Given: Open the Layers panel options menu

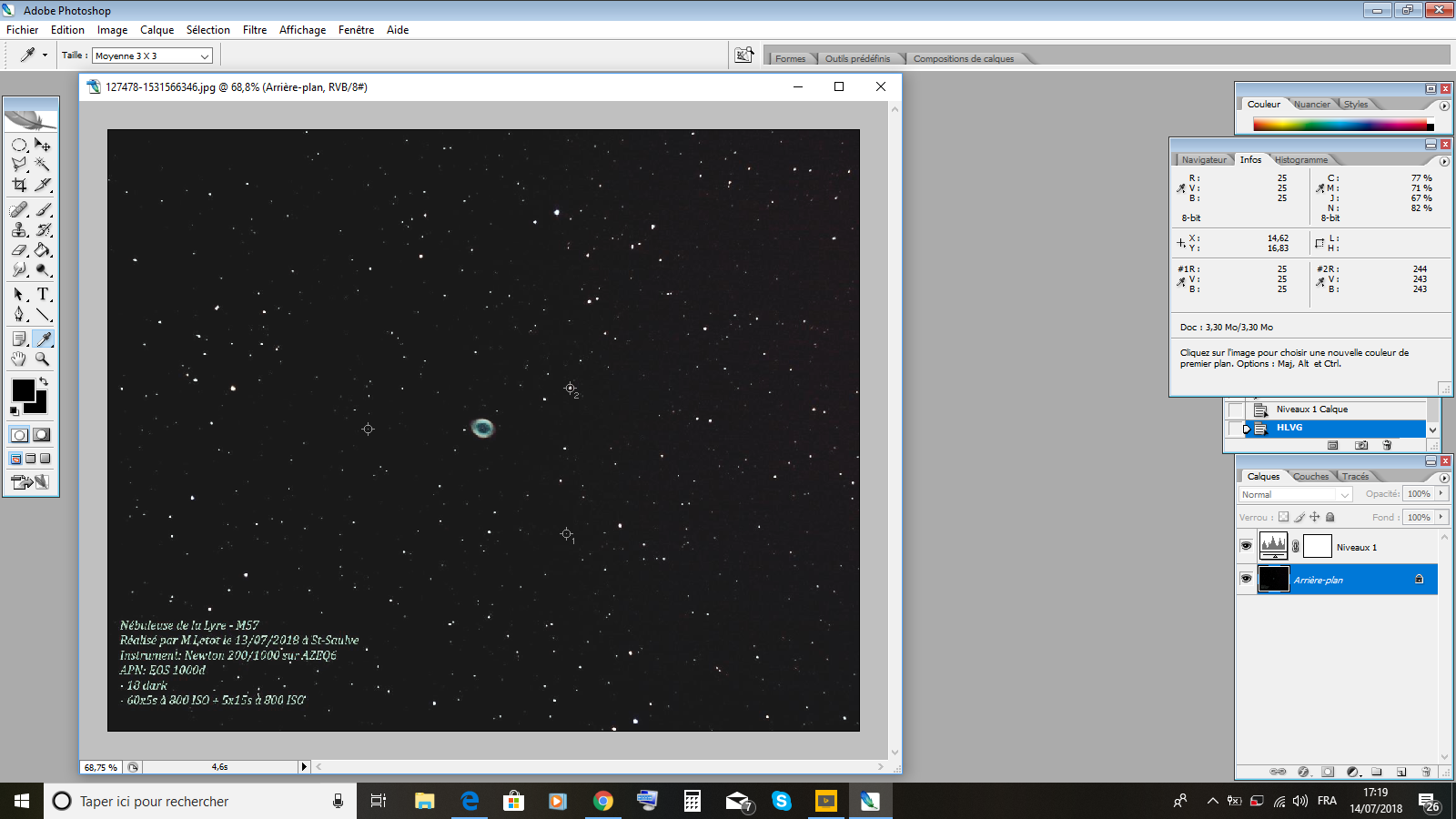Looking at the screenshot, I should pyautogui.click(x=1444, y=477).
